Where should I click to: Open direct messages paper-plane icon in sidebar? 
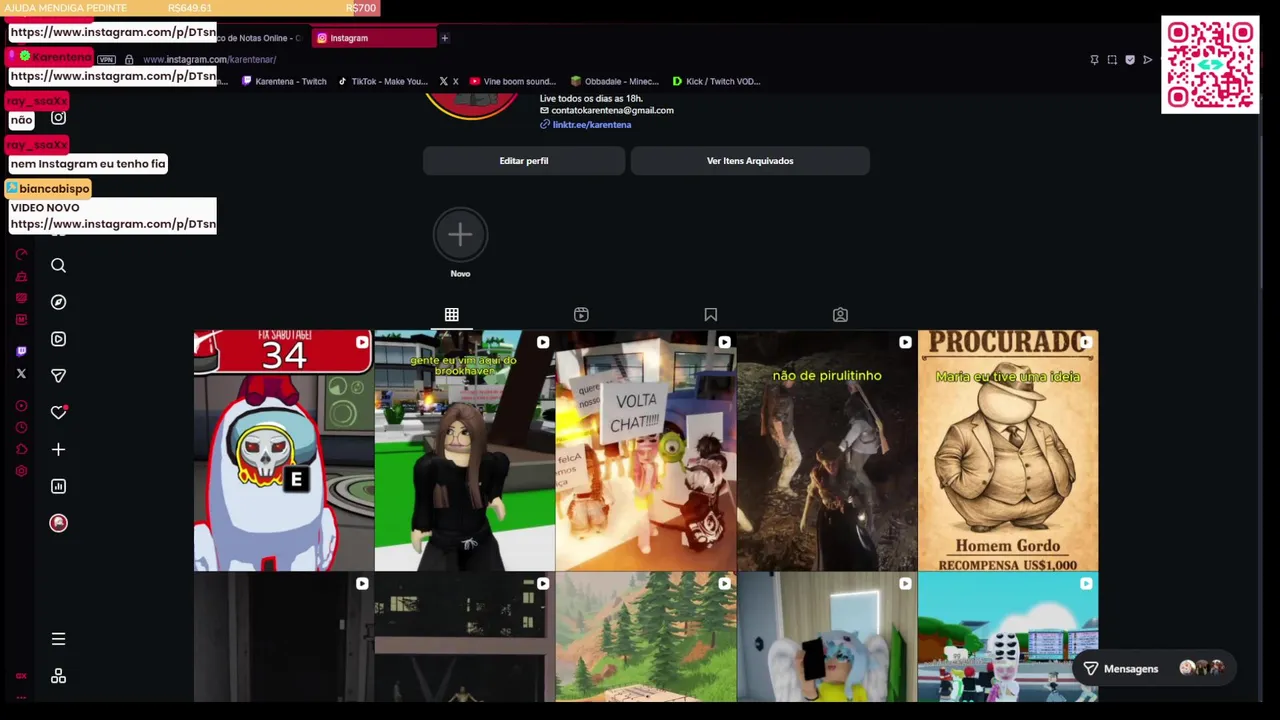(x=58, y=376)
